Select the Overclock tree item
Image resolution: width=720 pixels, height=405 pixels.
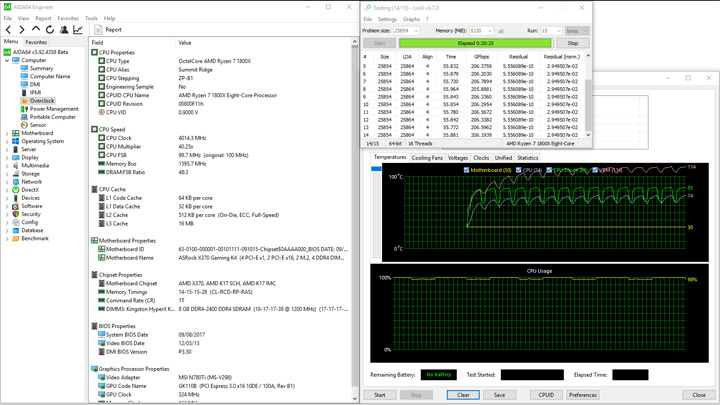42,101
